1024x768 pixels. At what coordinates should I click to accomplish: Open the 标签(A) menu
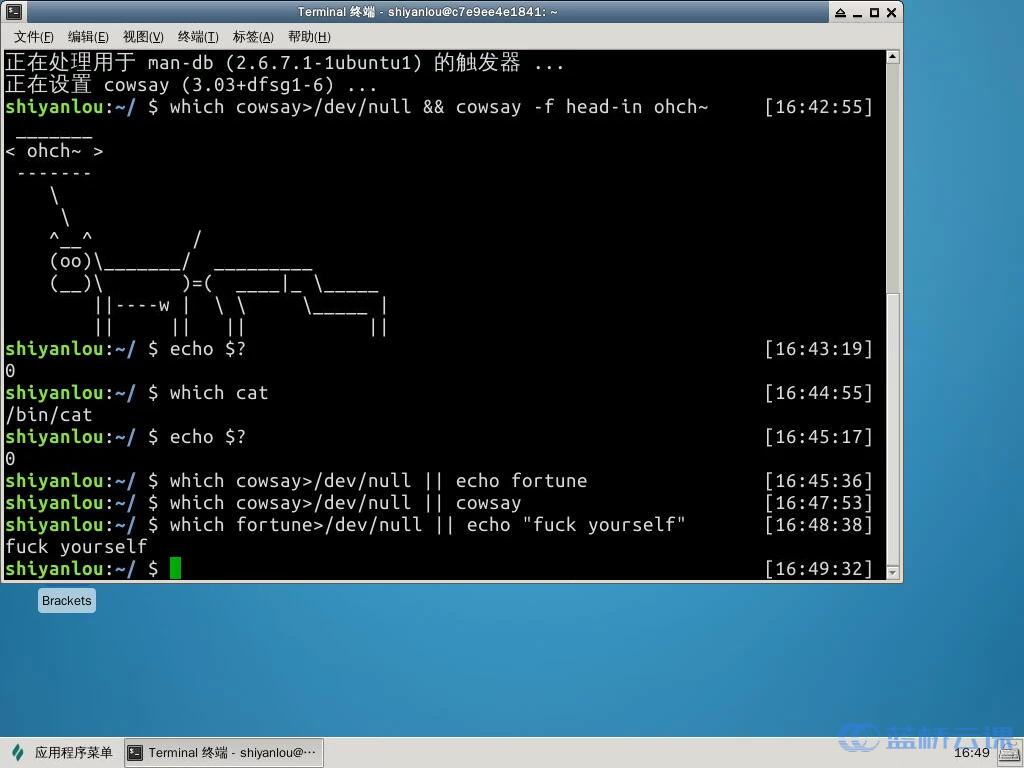253,37
